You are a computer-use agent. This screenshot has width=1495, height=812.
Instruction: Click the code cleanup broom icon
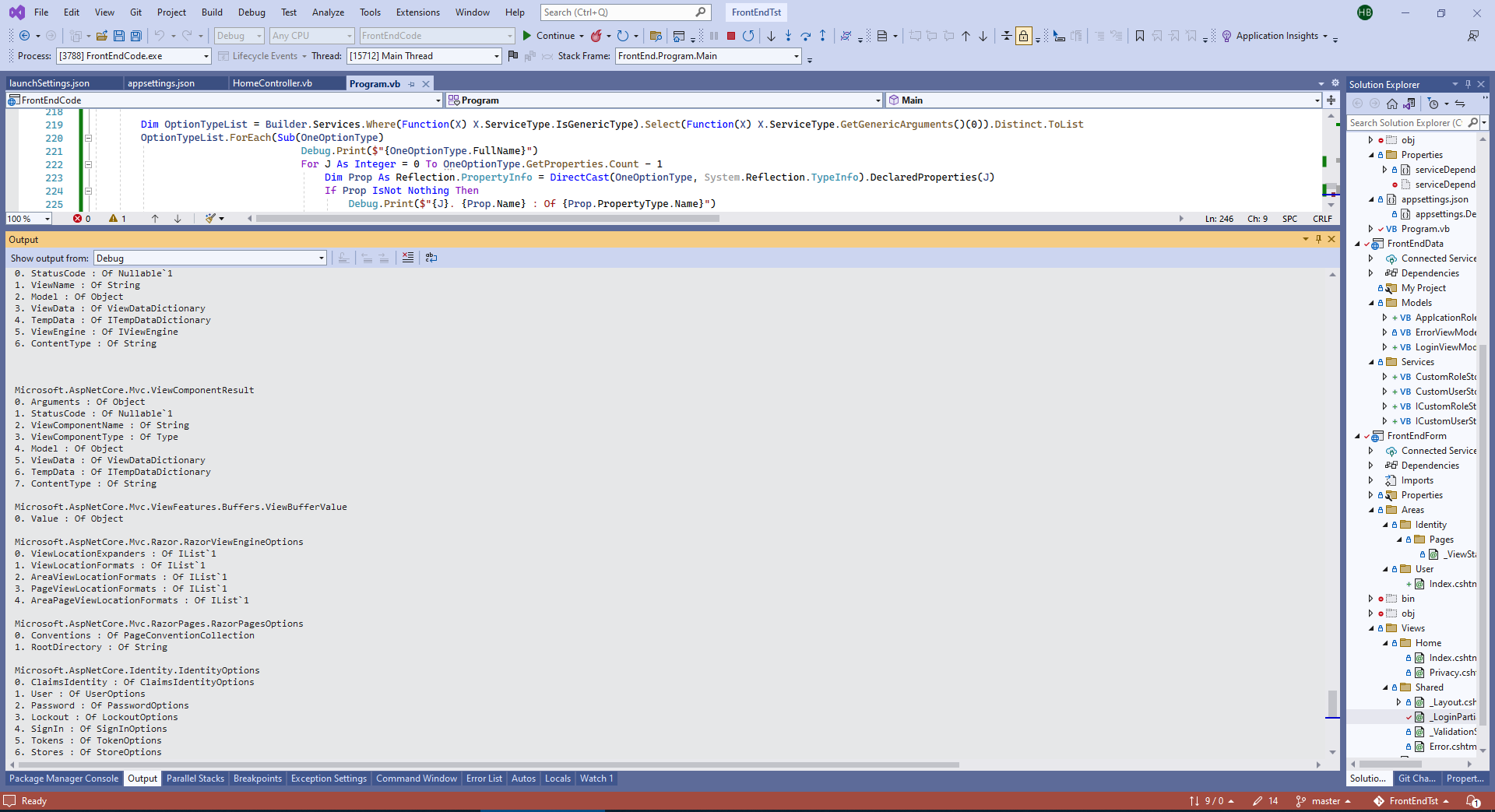210,219
